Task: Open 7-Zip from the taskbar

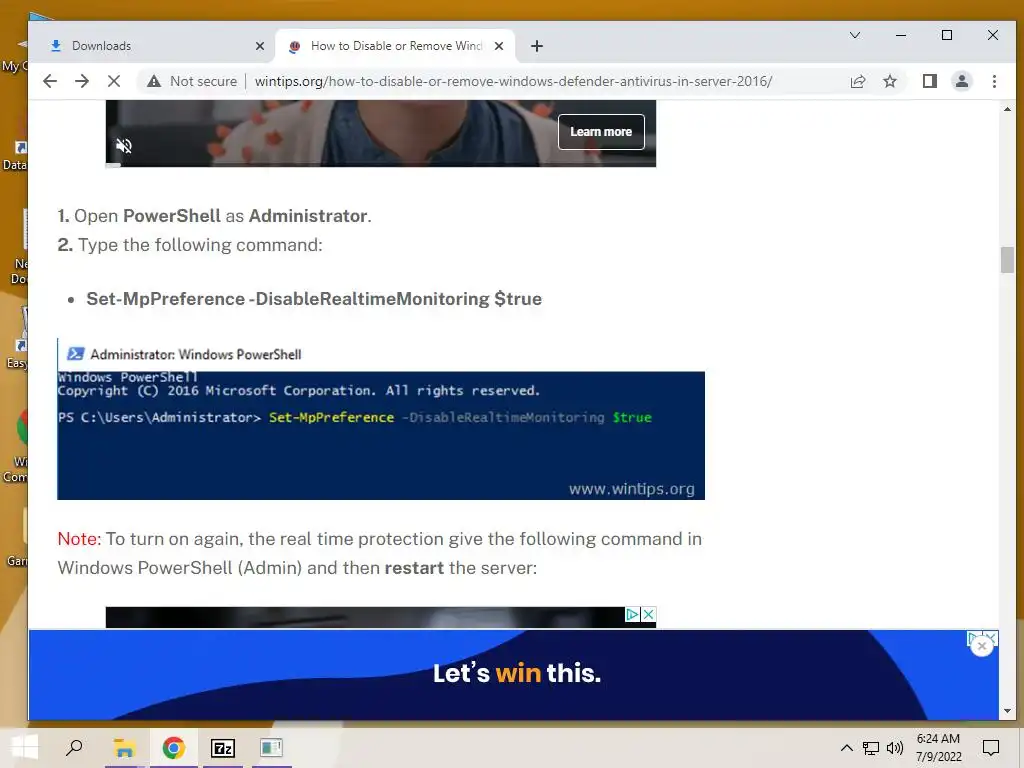Action: pyautogui.click(x=223, y=748)
